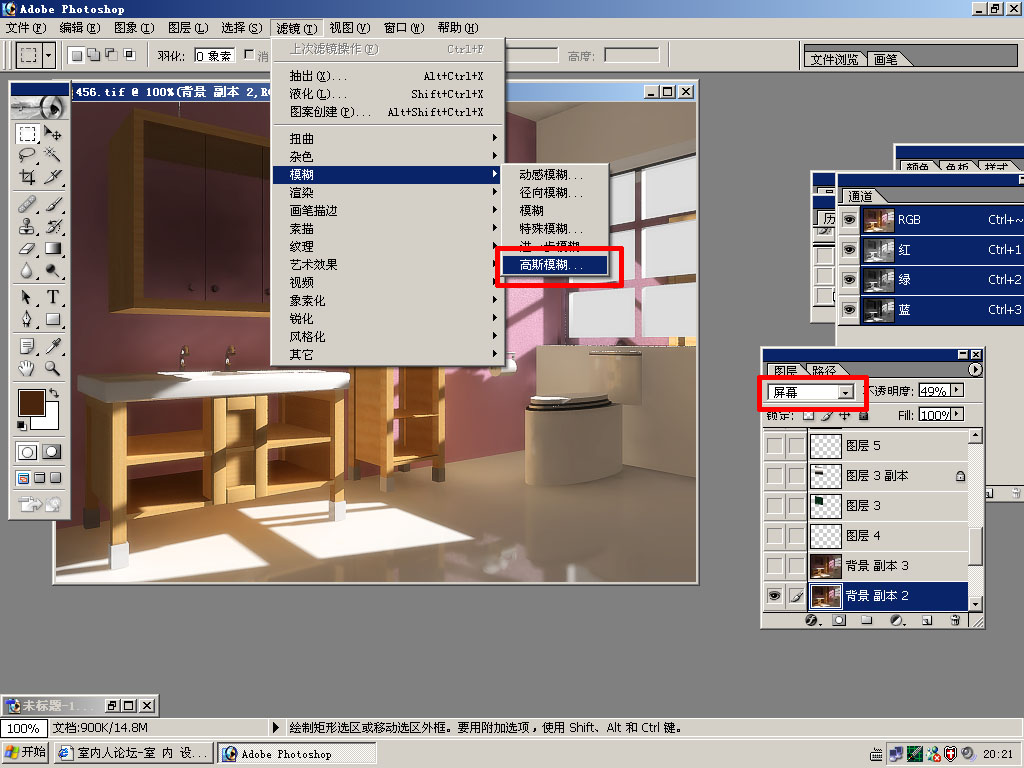Viewport: 1024px width, 768px height.
Task: Hide the 背景 副本 2 layer
Action: click(x=775, y=596)
